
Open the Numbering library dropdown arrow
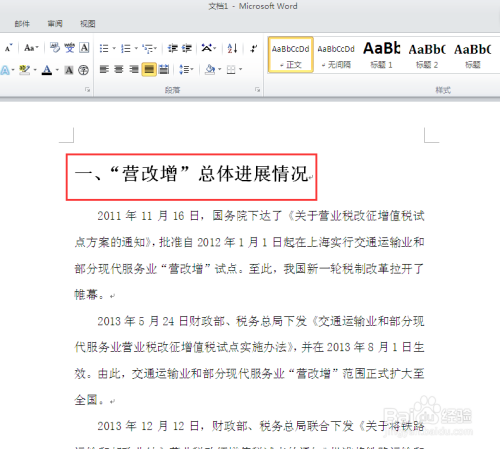click(x=136, y=49)
